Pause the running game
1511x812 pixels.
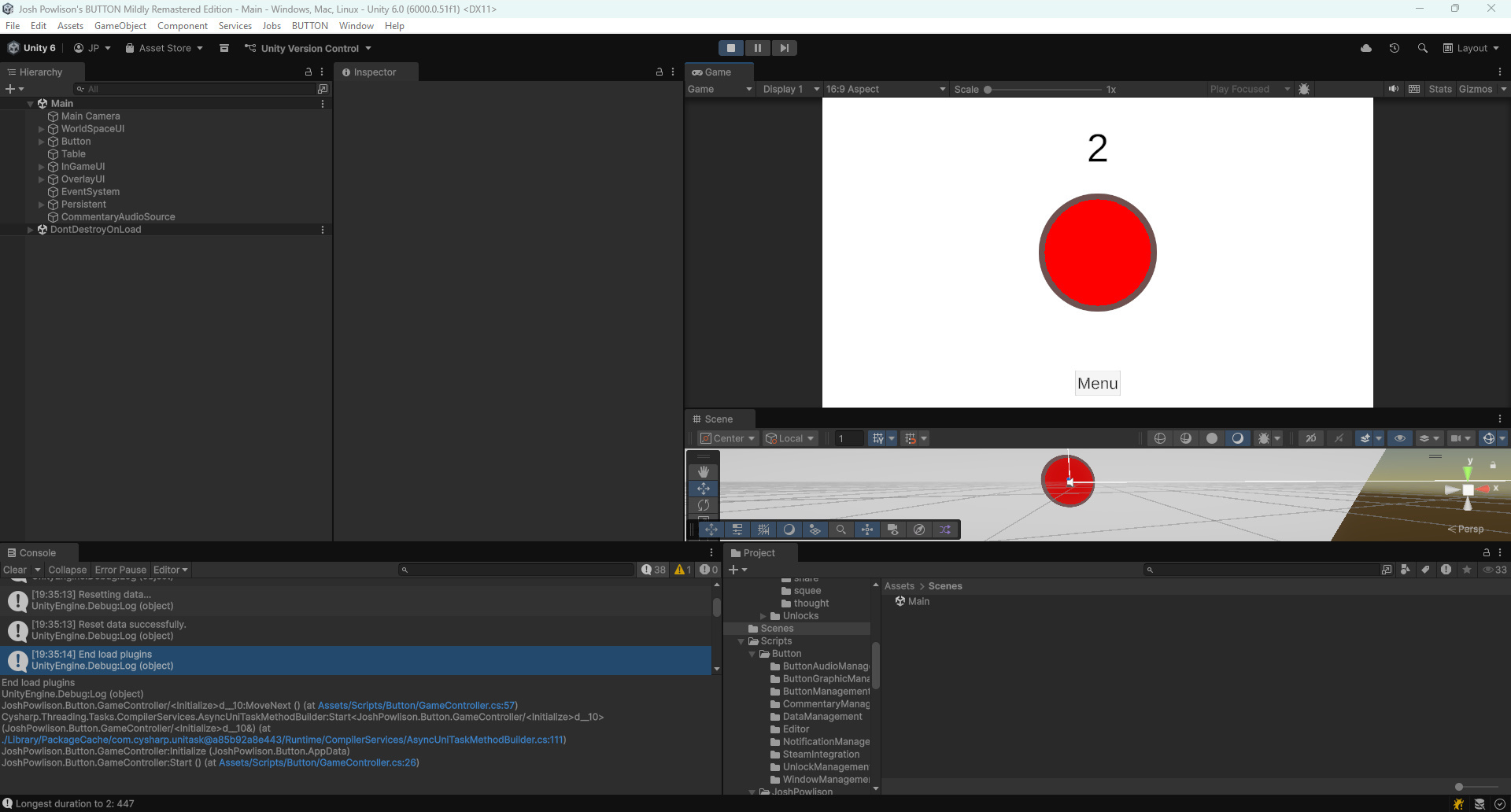(757, 48)
